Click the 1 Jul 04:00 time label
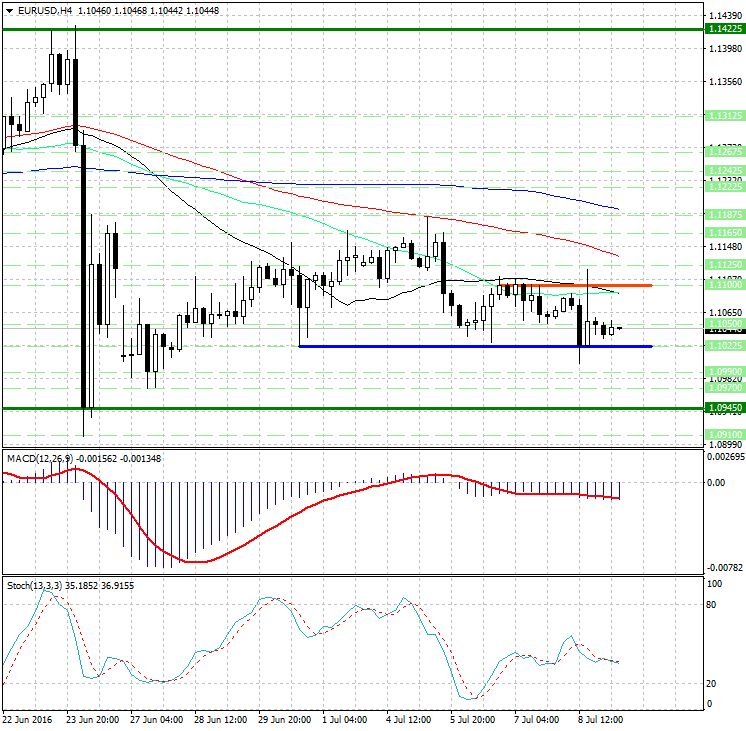 344,719
